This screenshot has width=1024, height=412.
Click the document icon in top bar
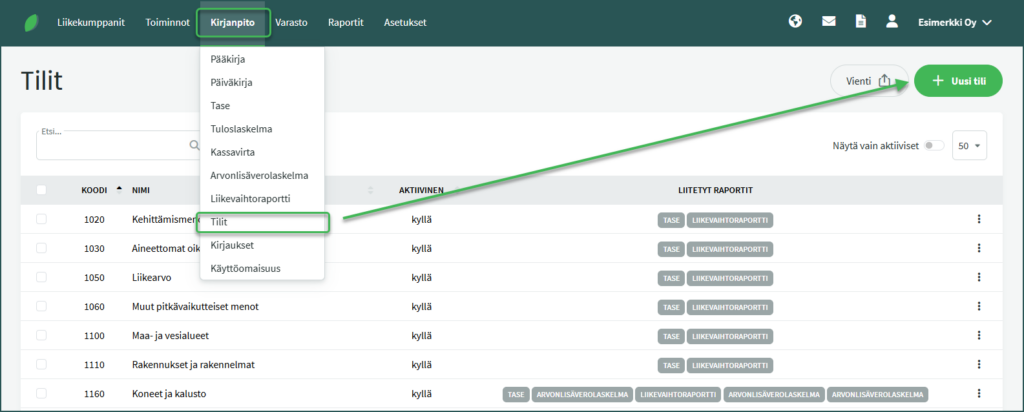coord(860,21)
